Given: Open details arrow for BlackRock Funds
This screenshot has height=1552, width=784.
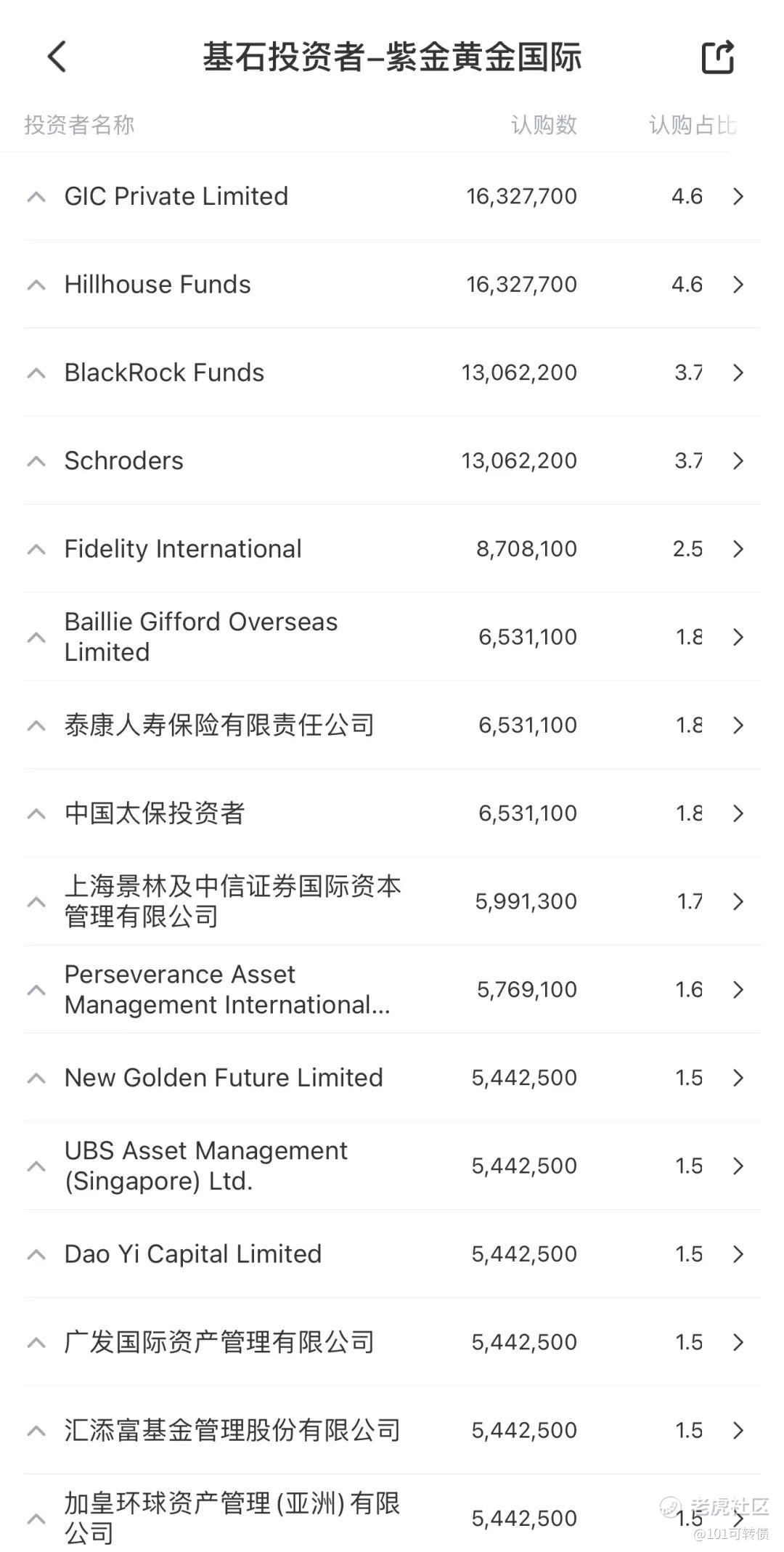Looking at the screenshot, I should pyautogui.click(x=738, y=373).
